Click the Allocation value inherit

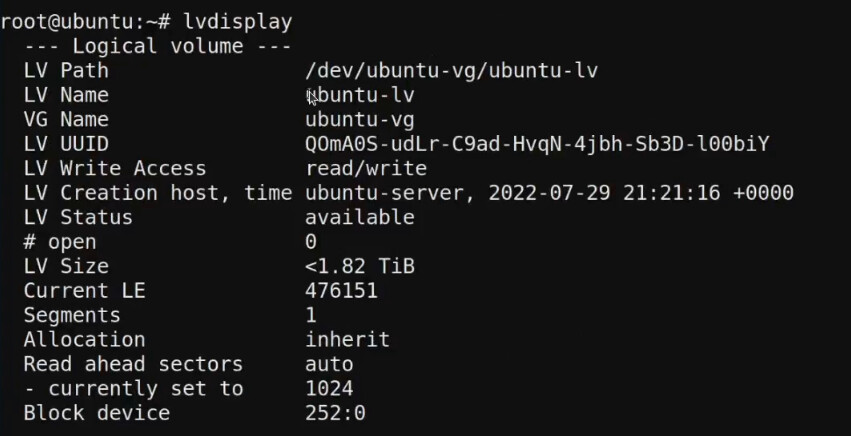click(x=348, y=339)
